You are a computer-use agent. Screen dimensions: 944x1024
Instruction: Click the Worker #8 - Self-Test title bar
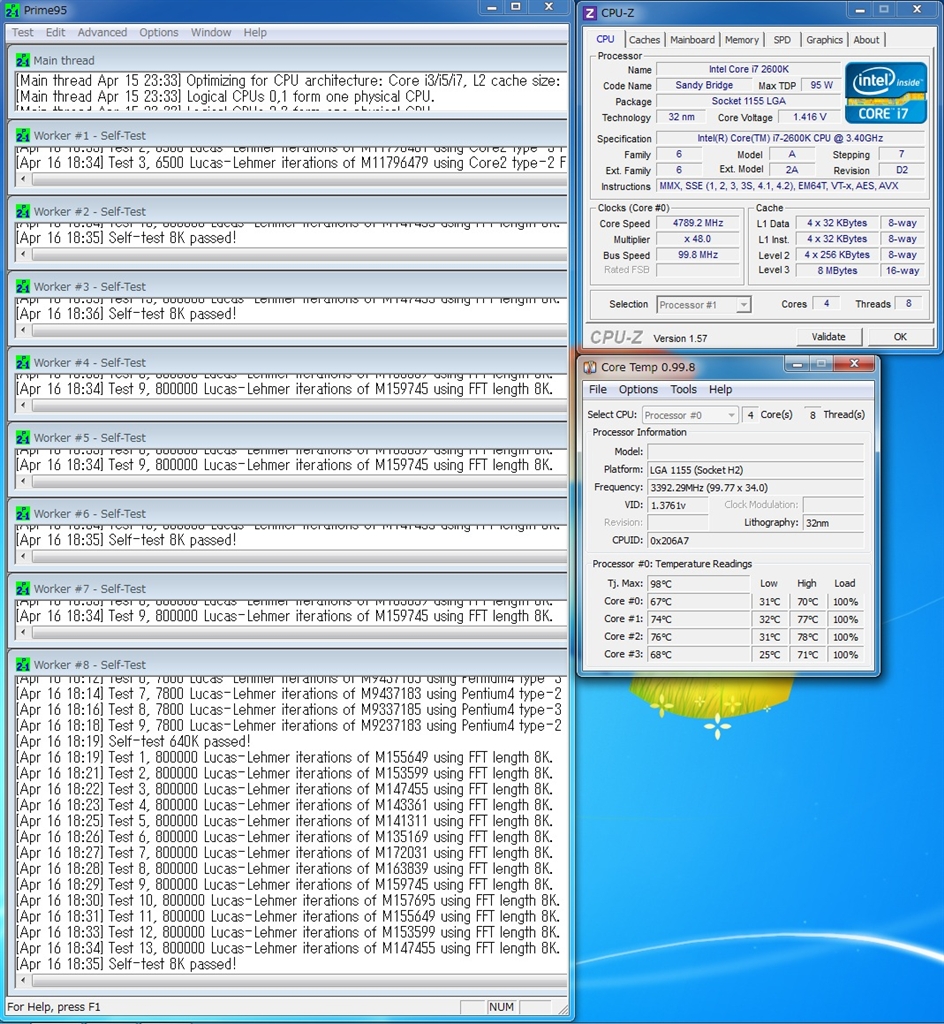coord(287,665)
